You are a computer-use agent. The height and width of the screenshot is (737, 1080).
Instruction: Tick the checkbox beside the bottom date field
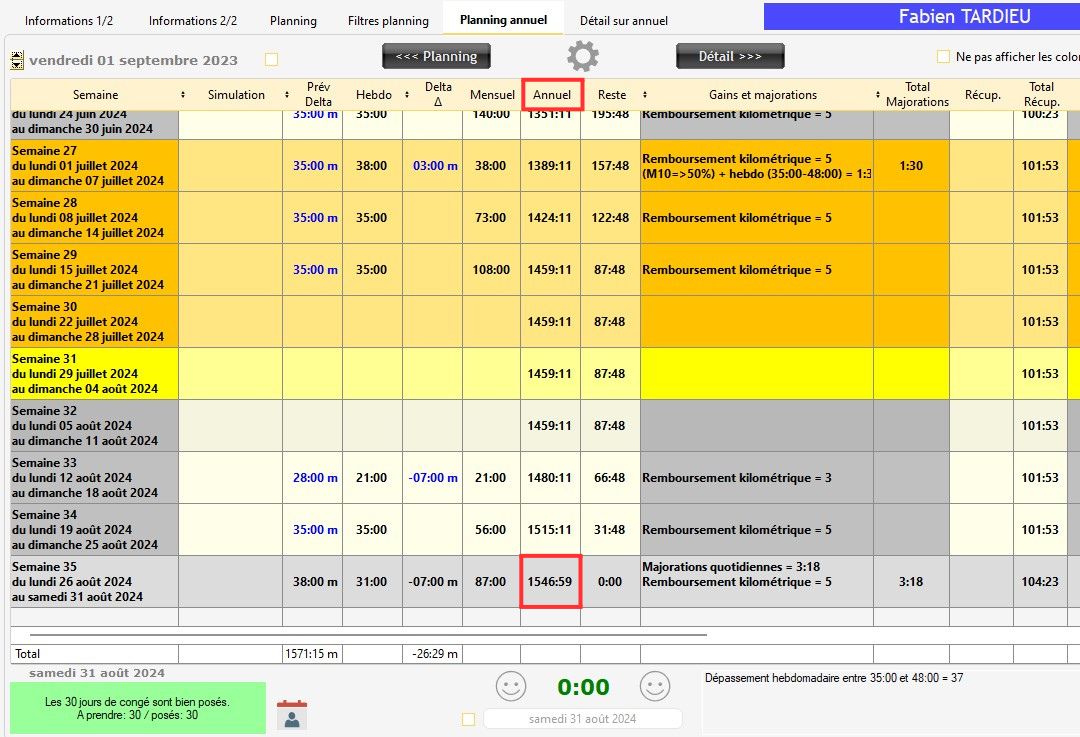[468, 719]
